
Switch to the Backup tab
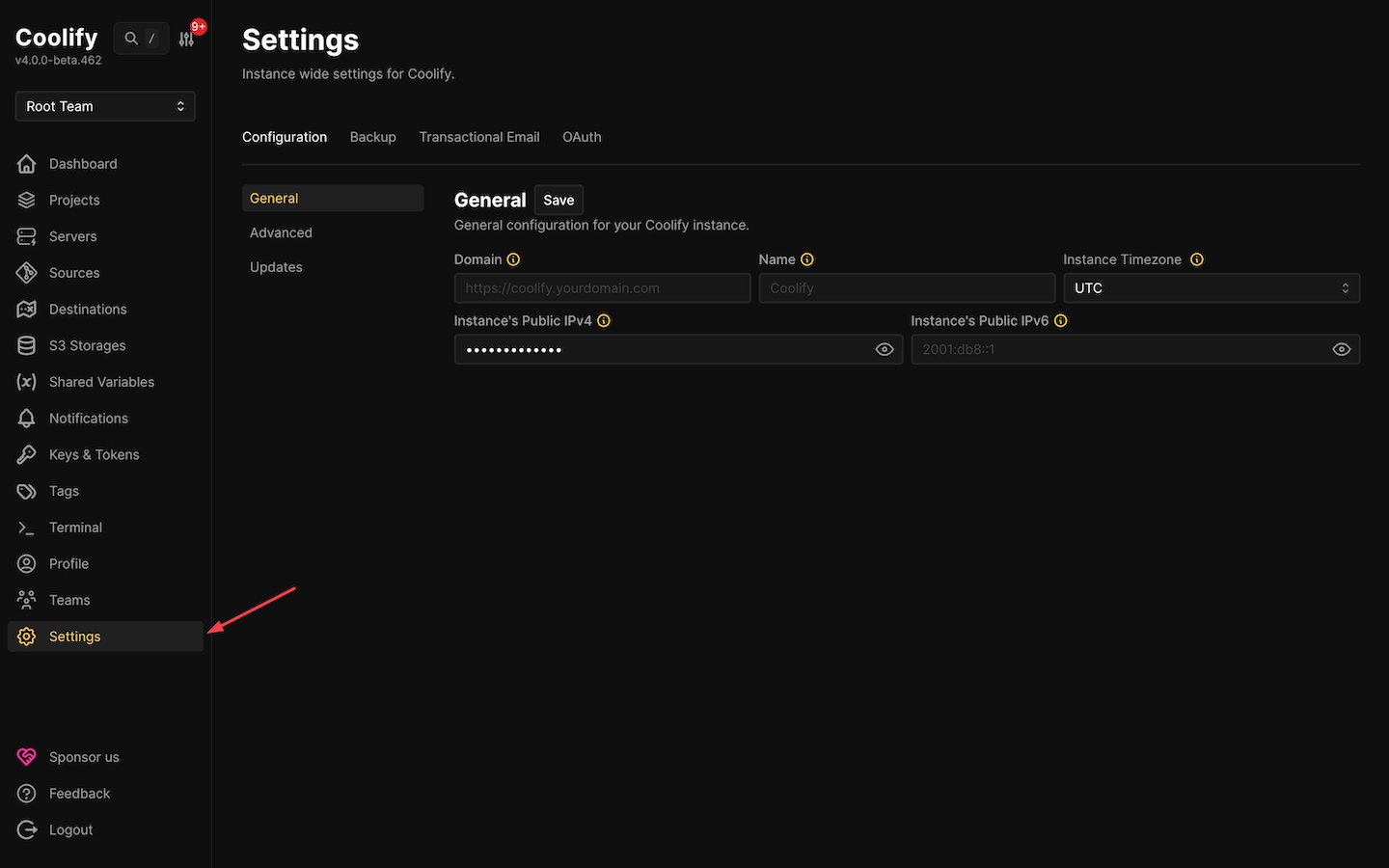point(372,137)
